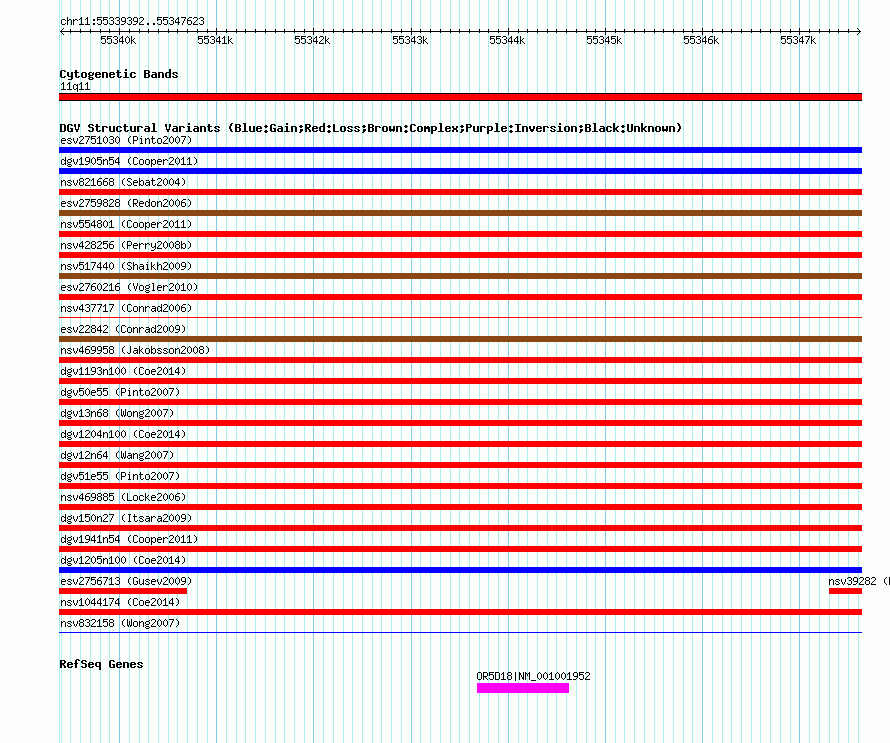Image resolution: width=890 pixels, height=743 pixels.
Task: Click the thin red line for nsv437717
Action: 460,317
